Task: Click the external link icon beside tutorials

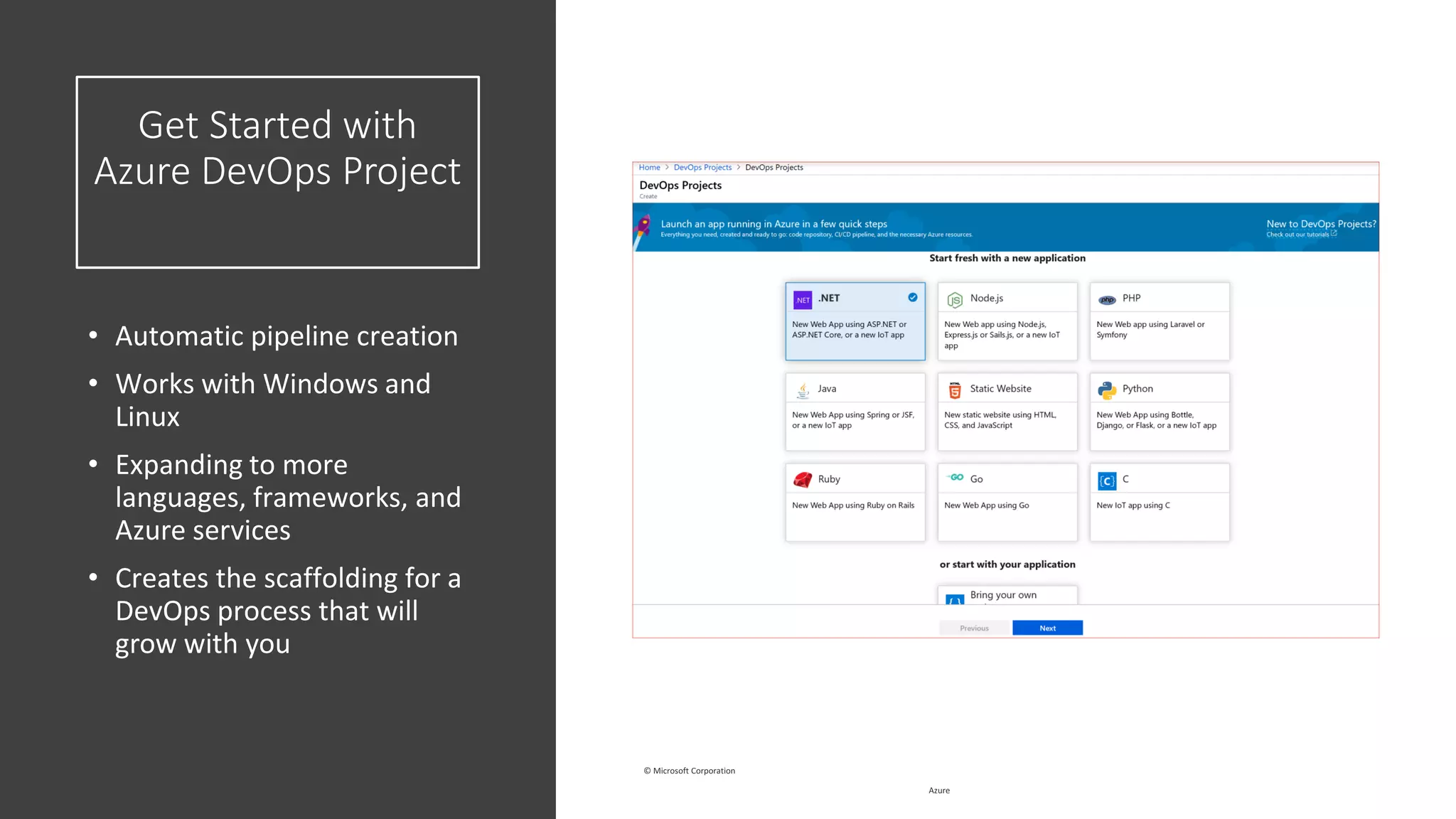Action: [x=1334, y=233]
